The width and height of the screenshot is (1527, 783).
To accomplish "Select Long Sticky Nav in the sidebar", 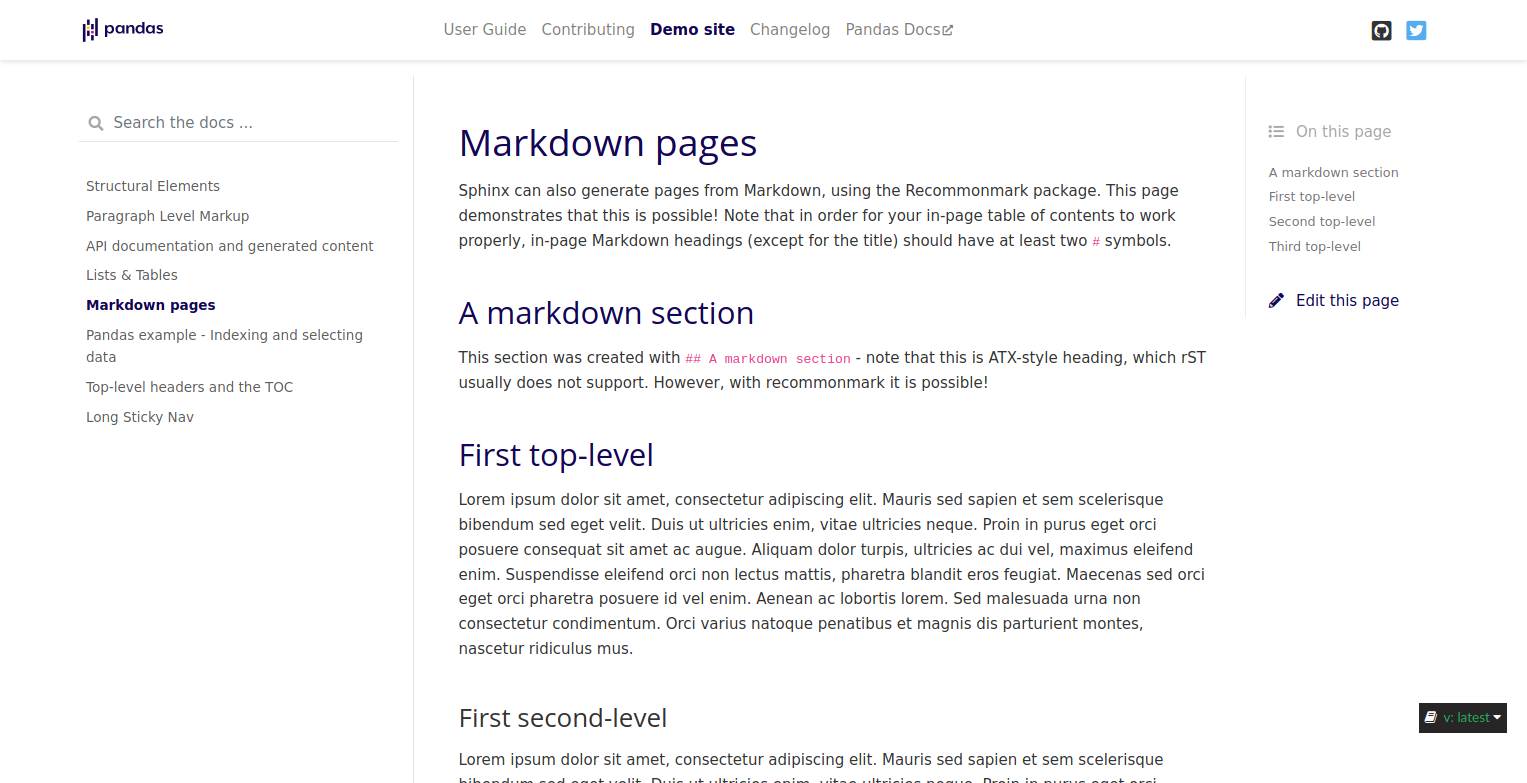I will 139,416.
